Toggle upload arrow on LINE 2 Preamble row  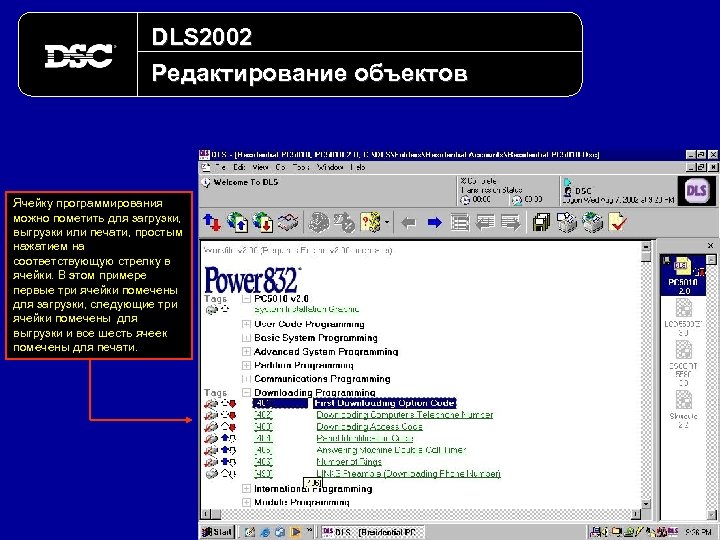click(x=225, y=473)
